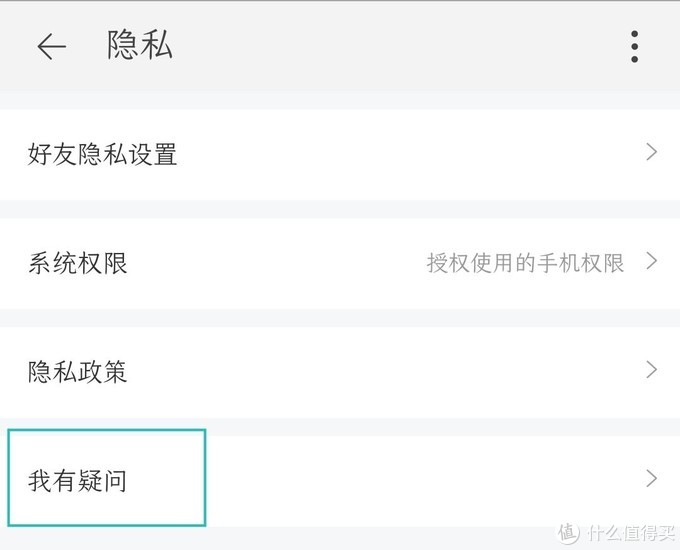Screen dimensions: 680x550
Task: Click the 隐私 page title
Action: click(x=140, y=46)
